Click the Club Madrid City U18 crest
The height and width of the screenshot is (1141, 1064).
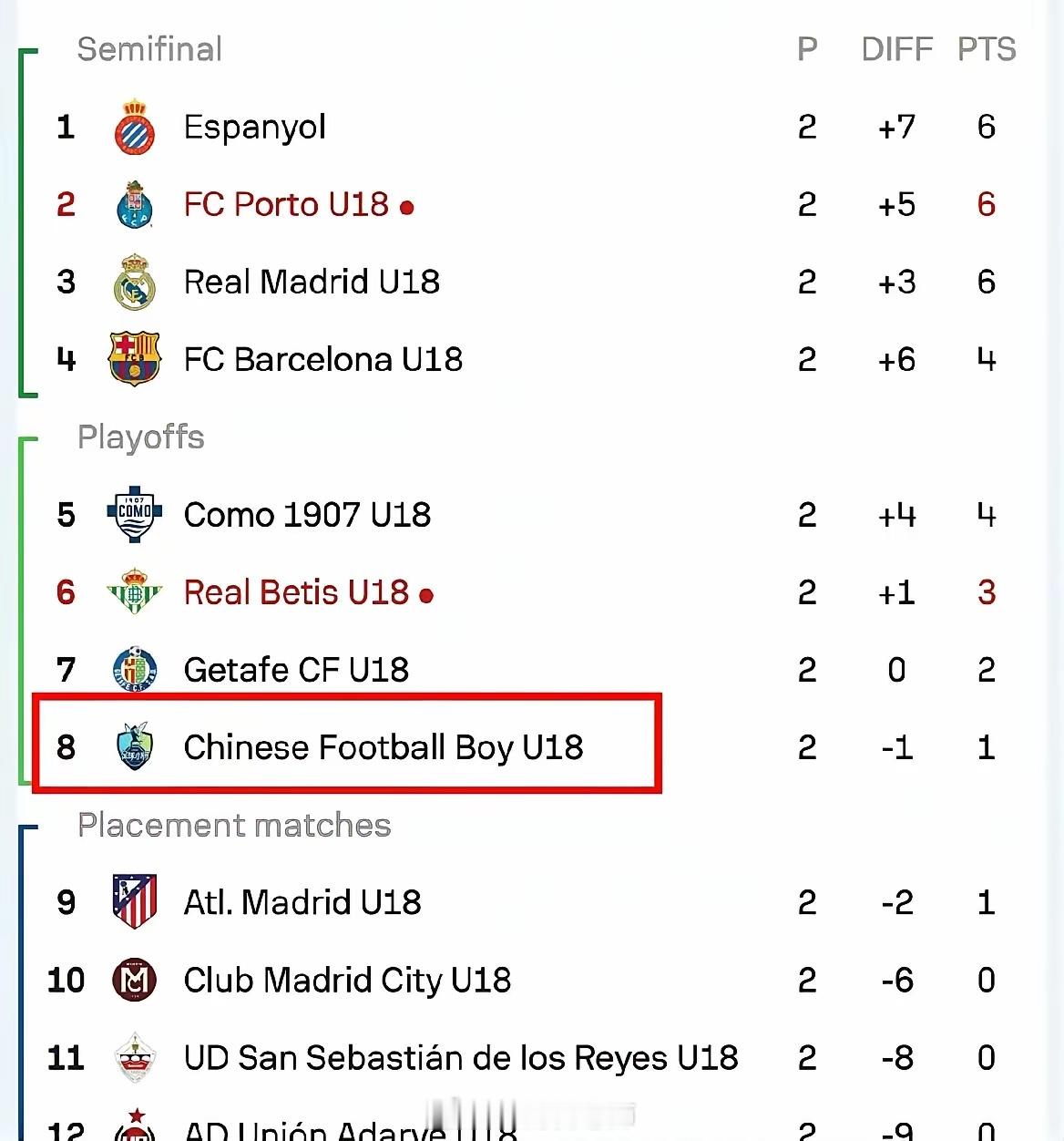[135, 980]
